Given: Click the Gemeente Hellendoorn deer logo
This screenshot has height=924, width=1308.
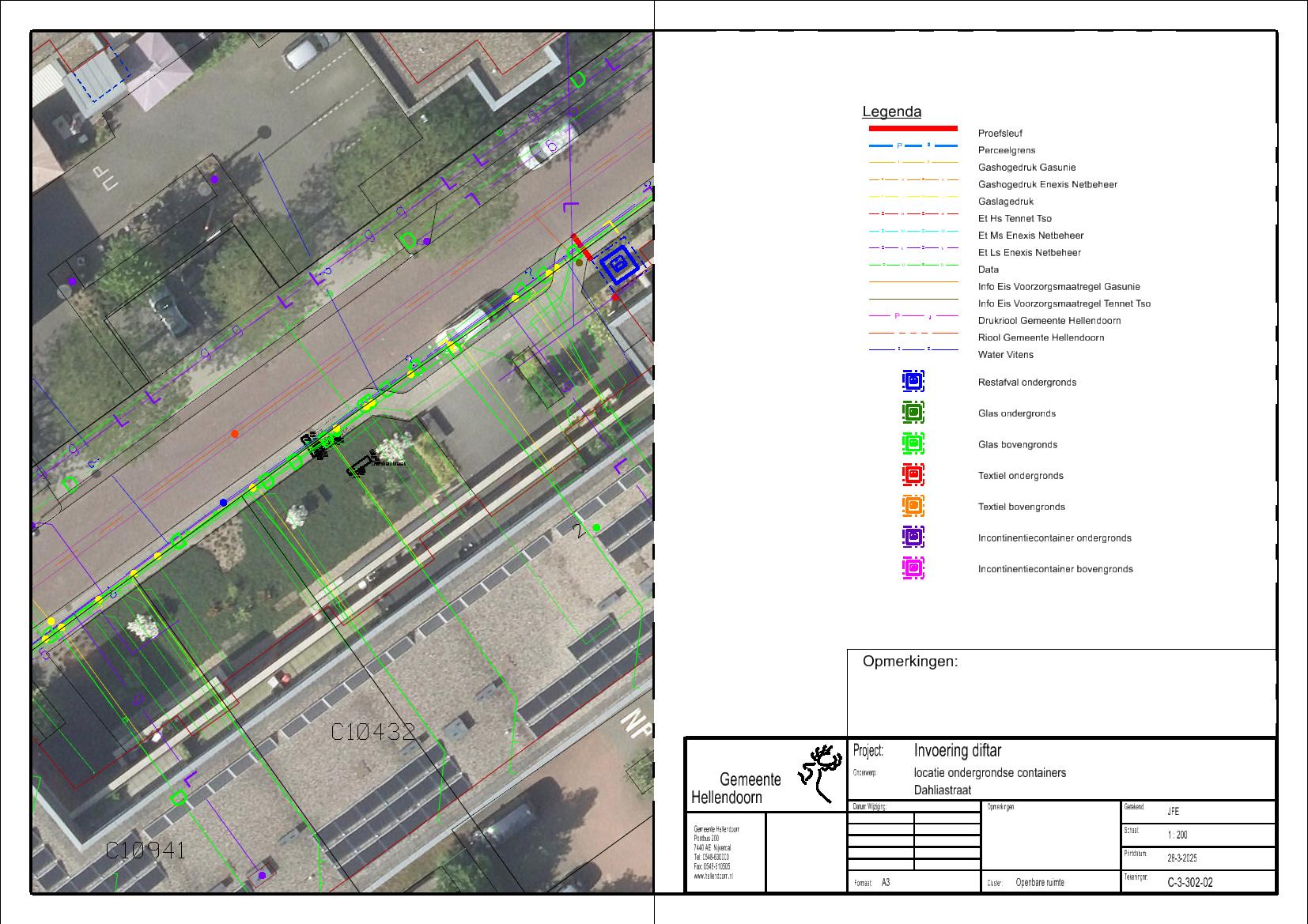Looking at the screenshot, I should (819, 772).
